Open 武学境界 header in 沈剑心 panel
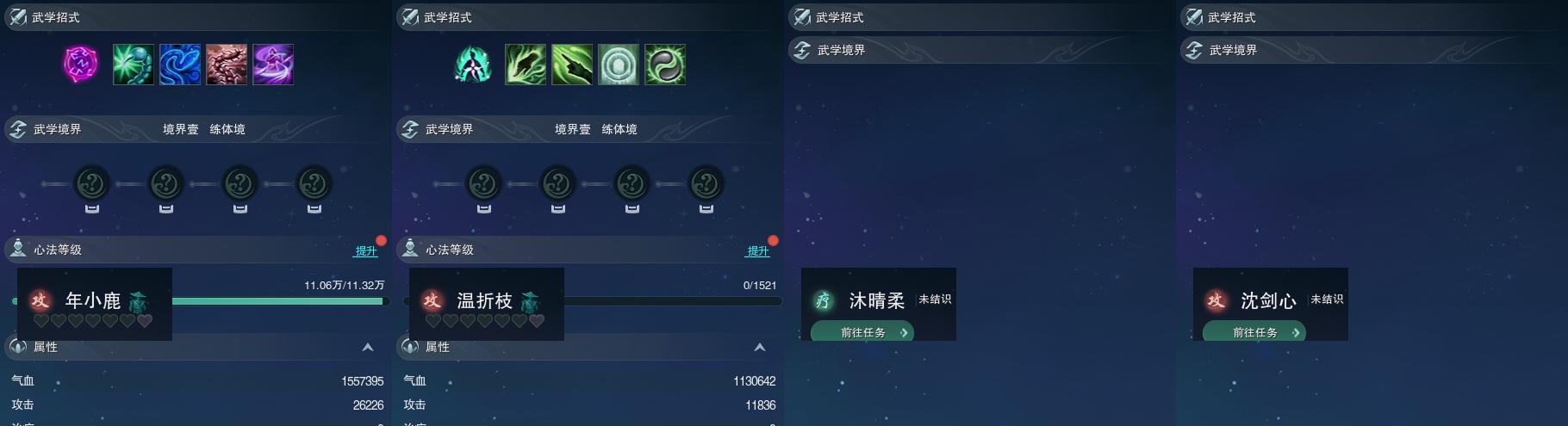The height and width of the screenshot is (426, 1568). click(1372, 50)
